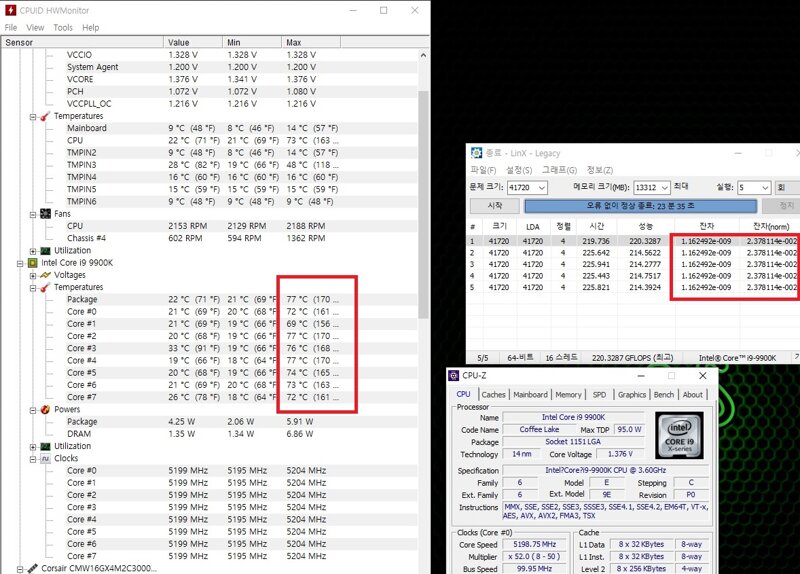
Task: Click the LinX window app icon
Action: (x=476, y=153)
